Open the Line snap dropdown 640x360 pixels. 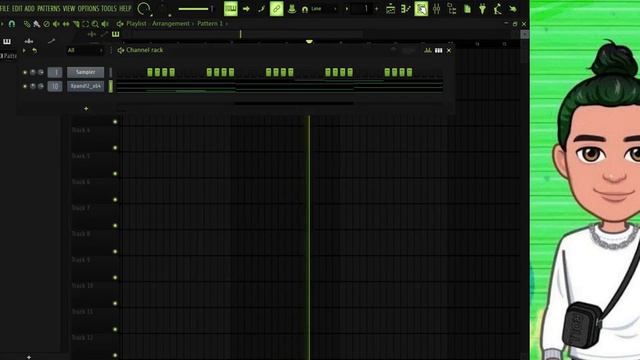pos(324,9)
